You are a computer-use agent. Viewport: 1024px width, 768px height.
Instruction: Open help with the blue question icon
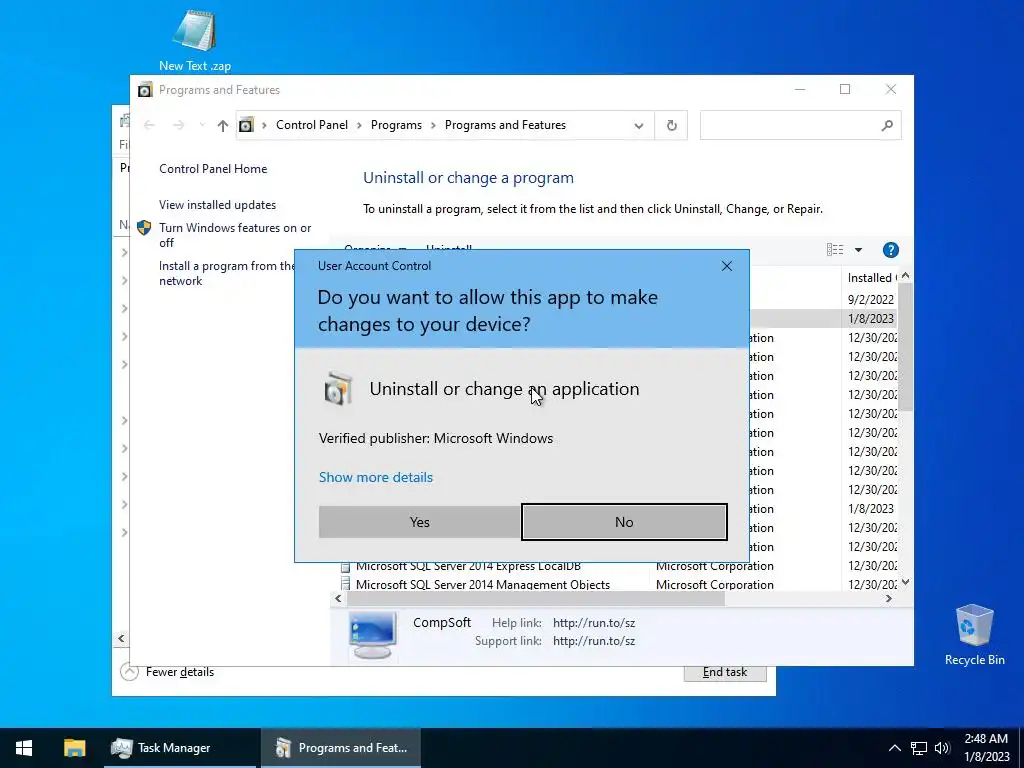pos(890,249)
